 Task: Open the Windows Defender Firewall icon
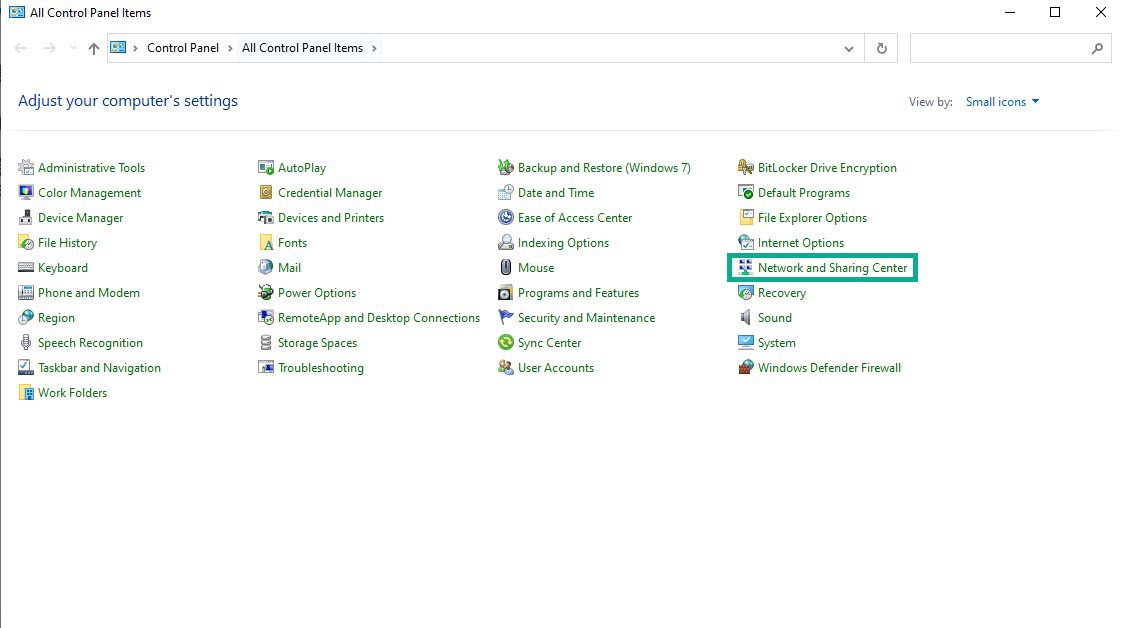(746, 368)
